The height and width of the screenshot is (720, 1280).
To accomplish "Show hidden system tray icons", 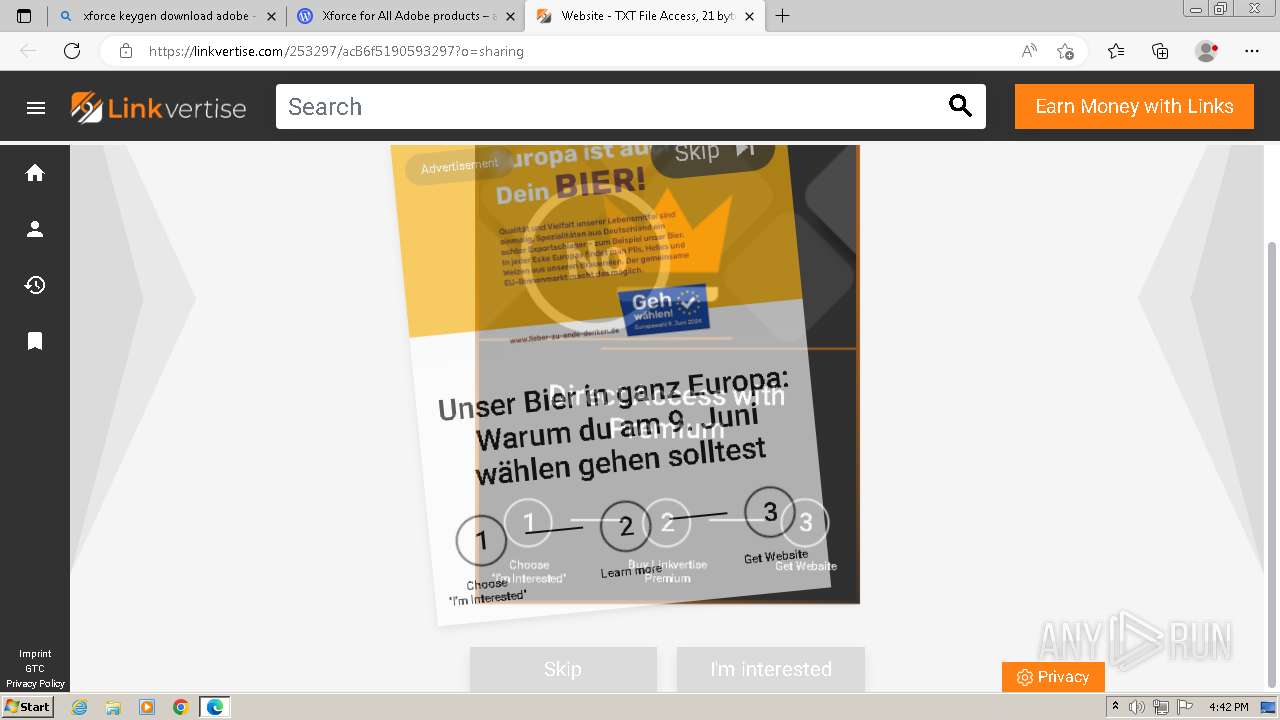I will click(1115, 707).
